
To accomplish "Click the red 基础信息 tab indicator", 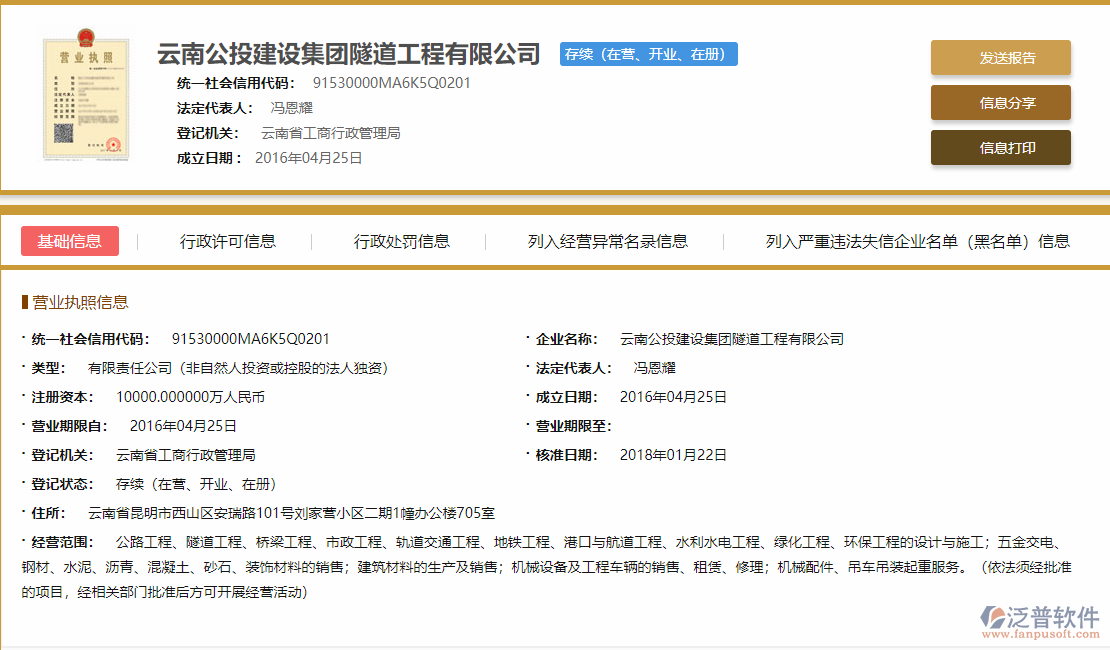I will click(70, 241).
